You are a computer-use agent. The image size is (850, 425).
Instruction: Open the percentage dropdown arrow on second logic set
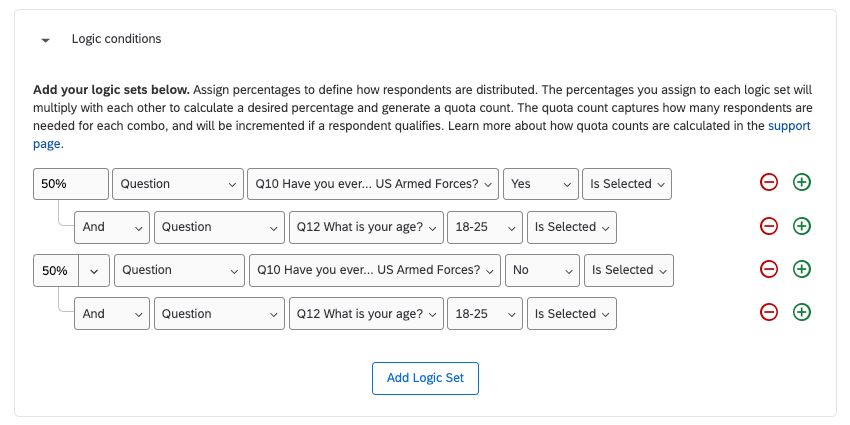tap(94, 270)
